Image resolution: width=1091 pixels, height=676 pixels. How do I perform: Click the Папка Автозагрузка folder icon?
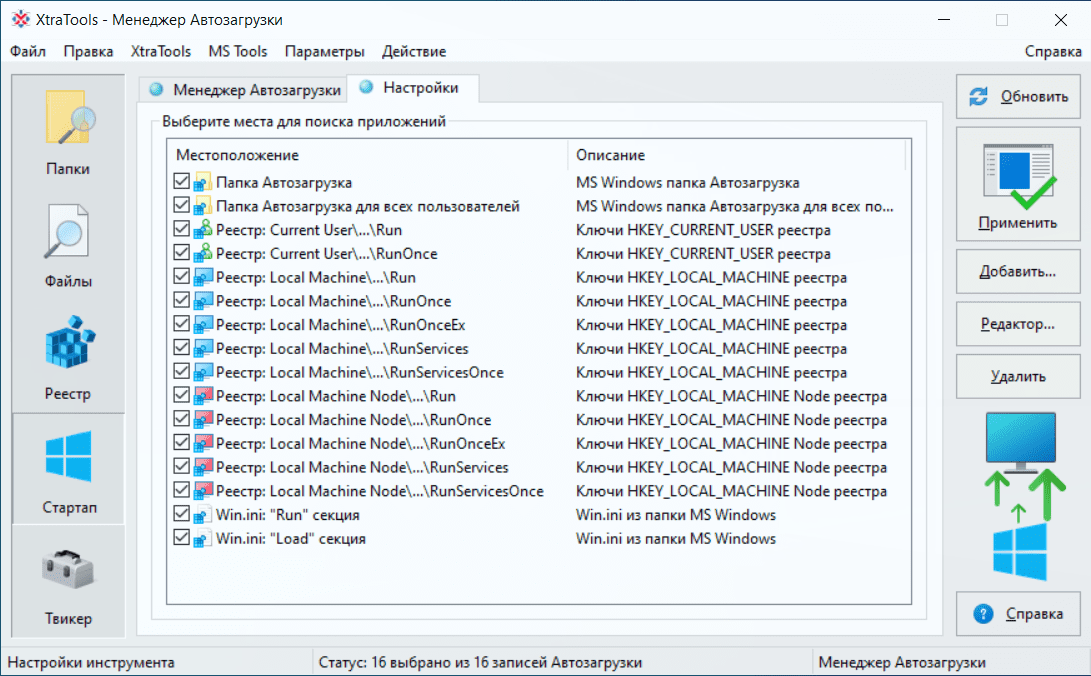(202, 182)
